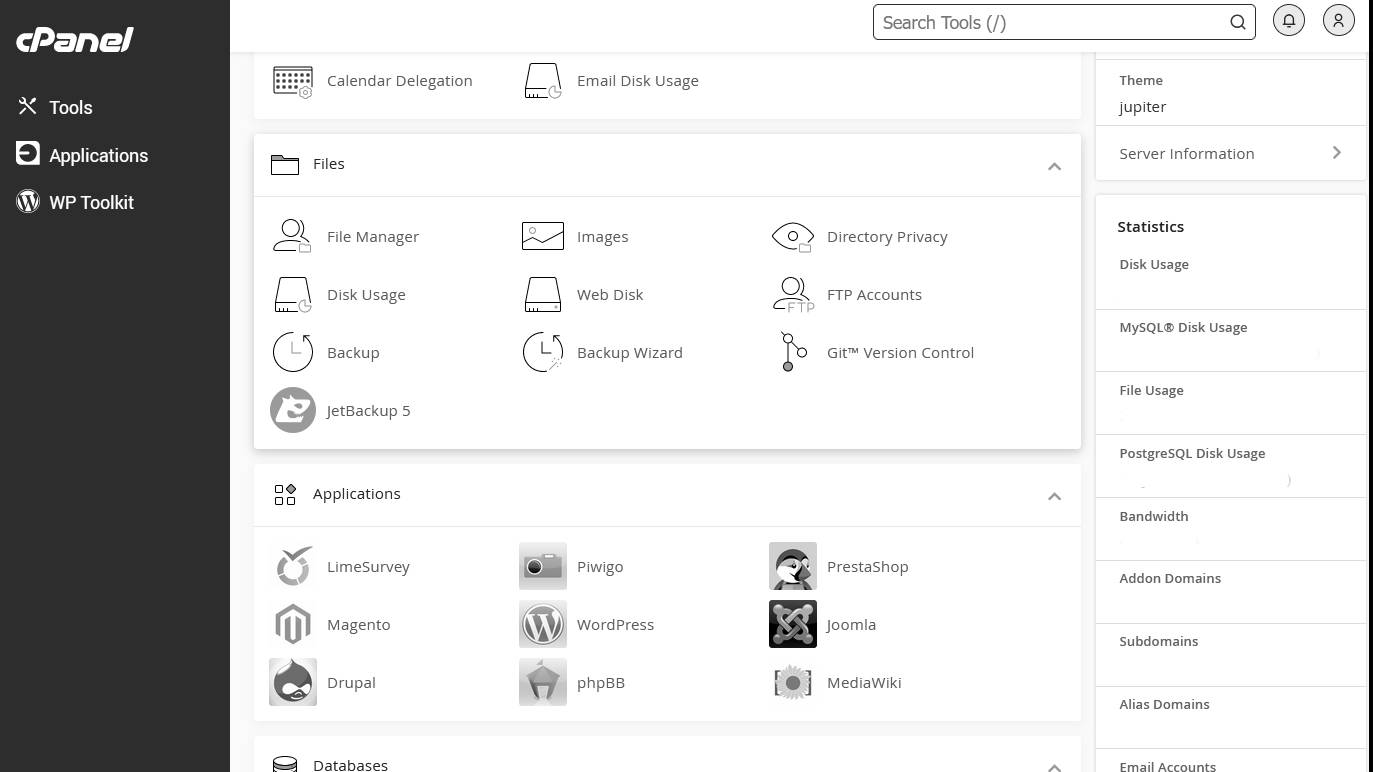This screenshot has height=772, width=1373.
Task: Open Applications in the sidebar
Action: [x=82, y=155]
